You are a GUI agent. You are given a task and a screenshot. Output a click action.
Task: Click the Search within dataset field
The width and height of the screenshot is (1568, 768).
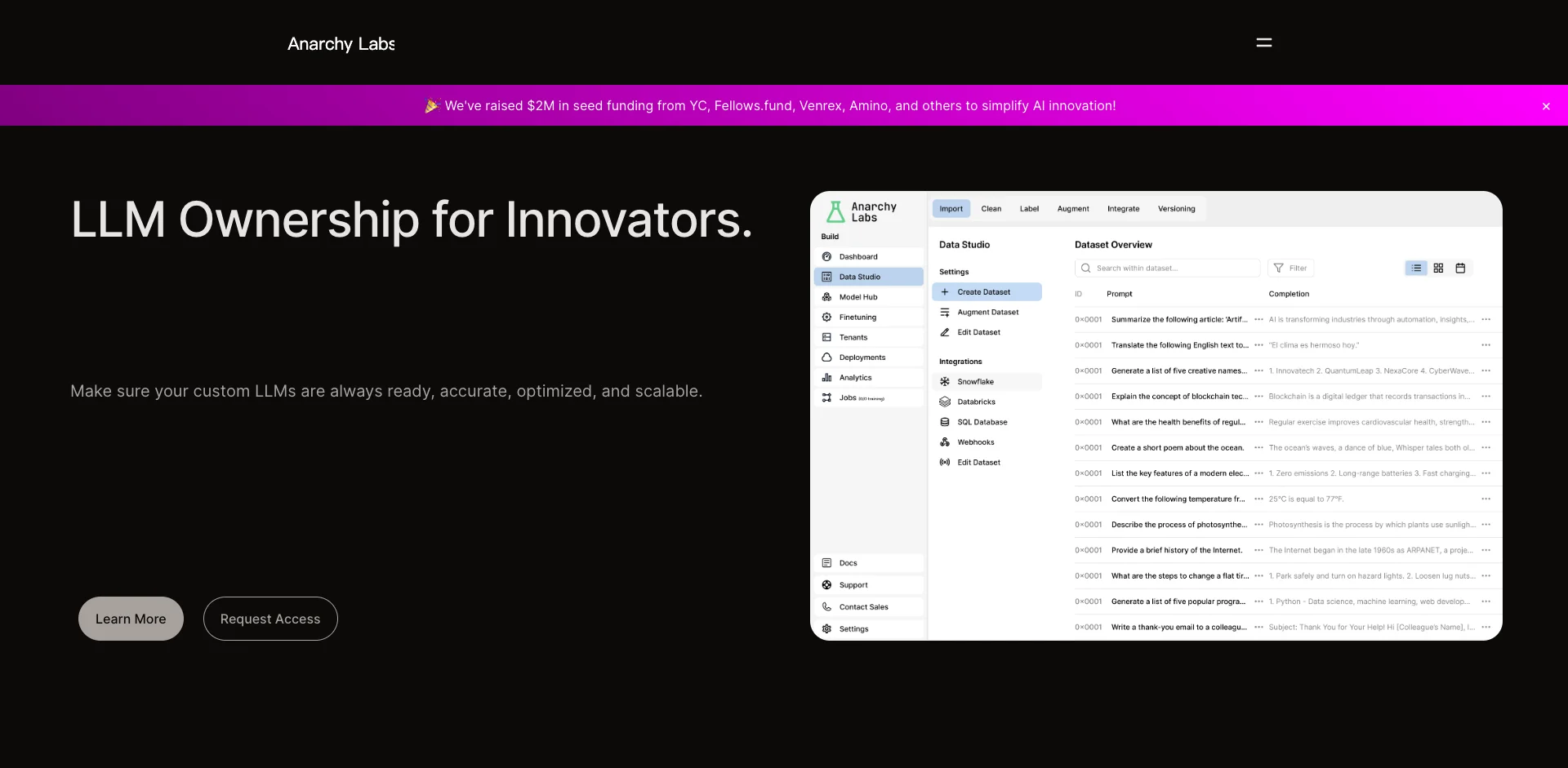tap(1167, 268)
